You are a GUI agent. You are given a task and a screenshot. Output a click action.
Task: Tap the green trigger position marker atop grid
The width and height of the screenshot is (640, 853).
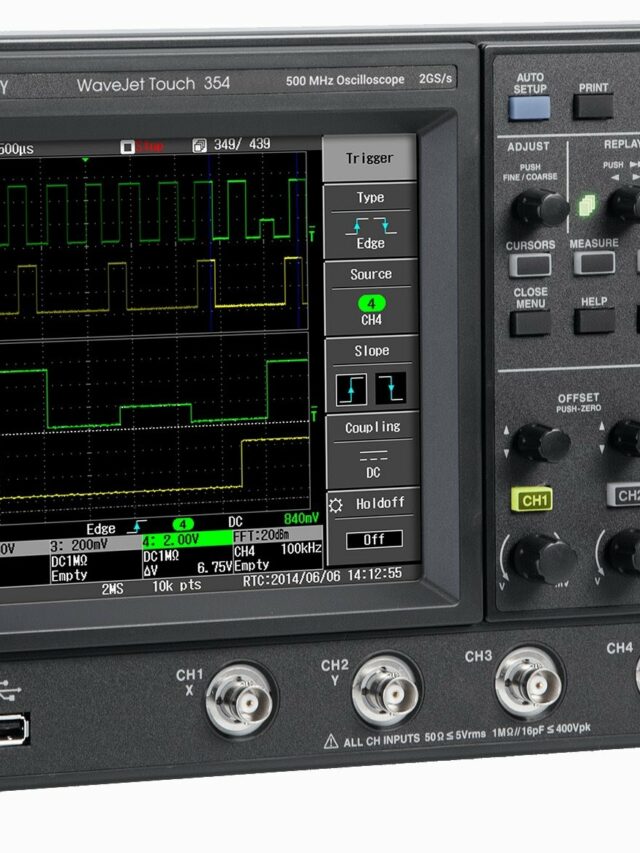pyautogui.click(x=85, y=159)
